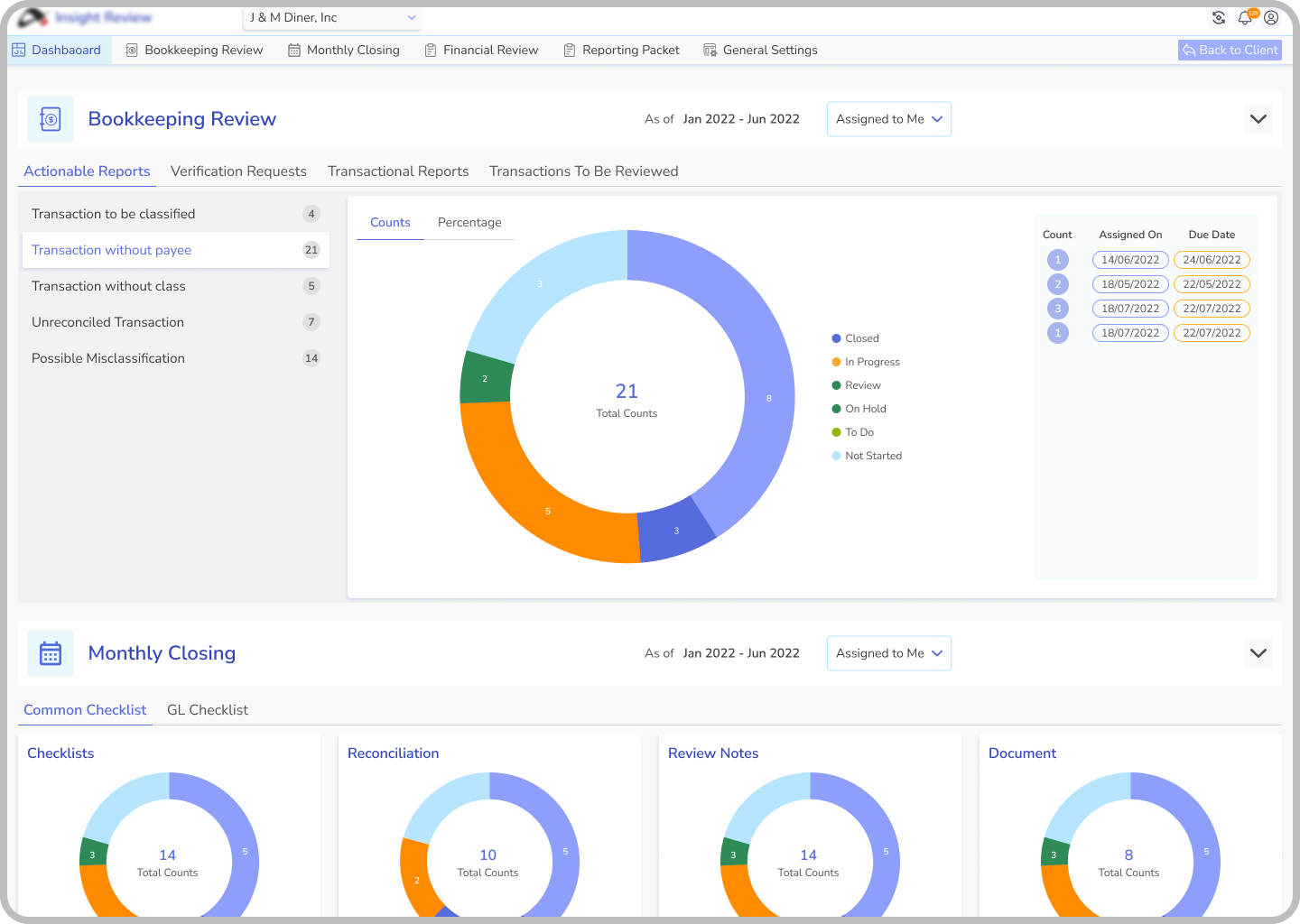Switch to the Verification Requests tab
This screenshot has height=924, width=1300.
pos(238,171)
